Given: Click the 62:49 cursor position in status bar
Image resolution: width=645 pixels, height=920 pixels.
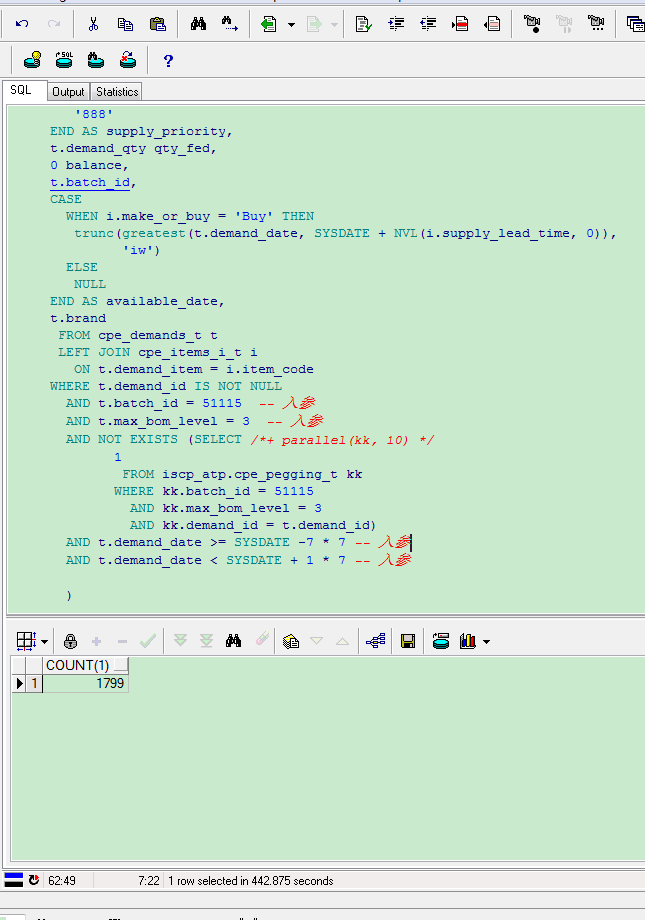Looking at the screenshot, I should [62, 881].
